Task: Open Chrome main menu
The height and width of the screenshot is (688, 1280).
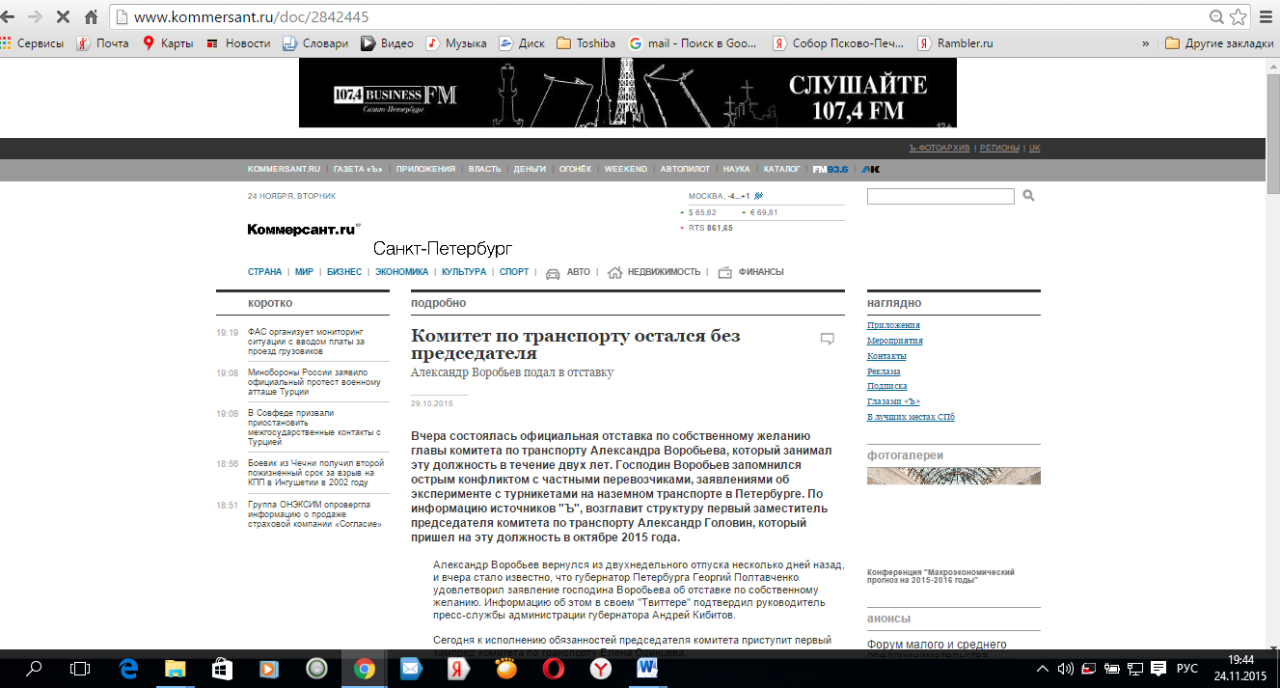Action: click(1265, 17)
